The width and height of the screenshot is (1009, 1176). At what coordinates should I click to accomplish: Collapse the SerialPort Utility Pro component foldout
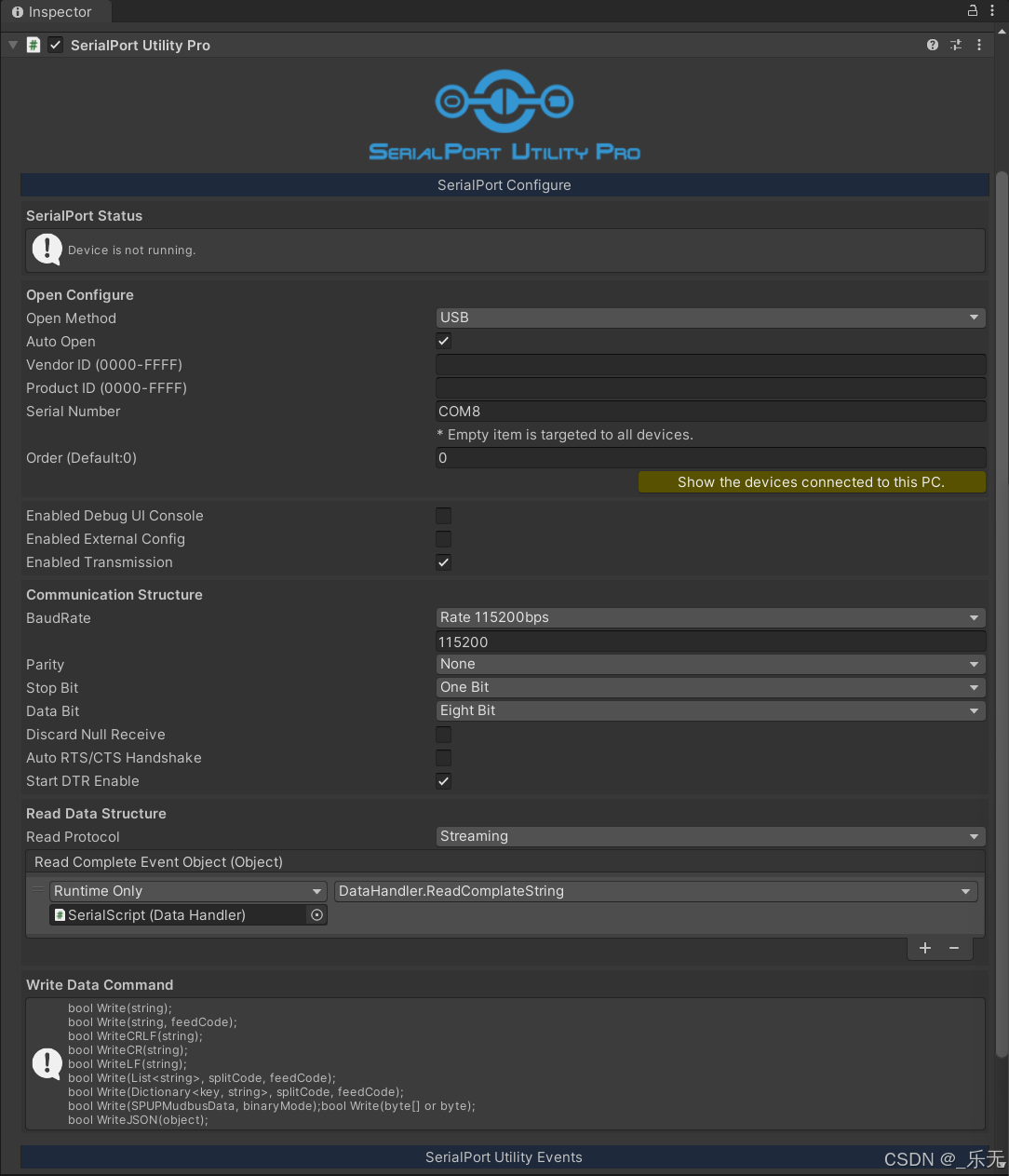coord(13,45)
